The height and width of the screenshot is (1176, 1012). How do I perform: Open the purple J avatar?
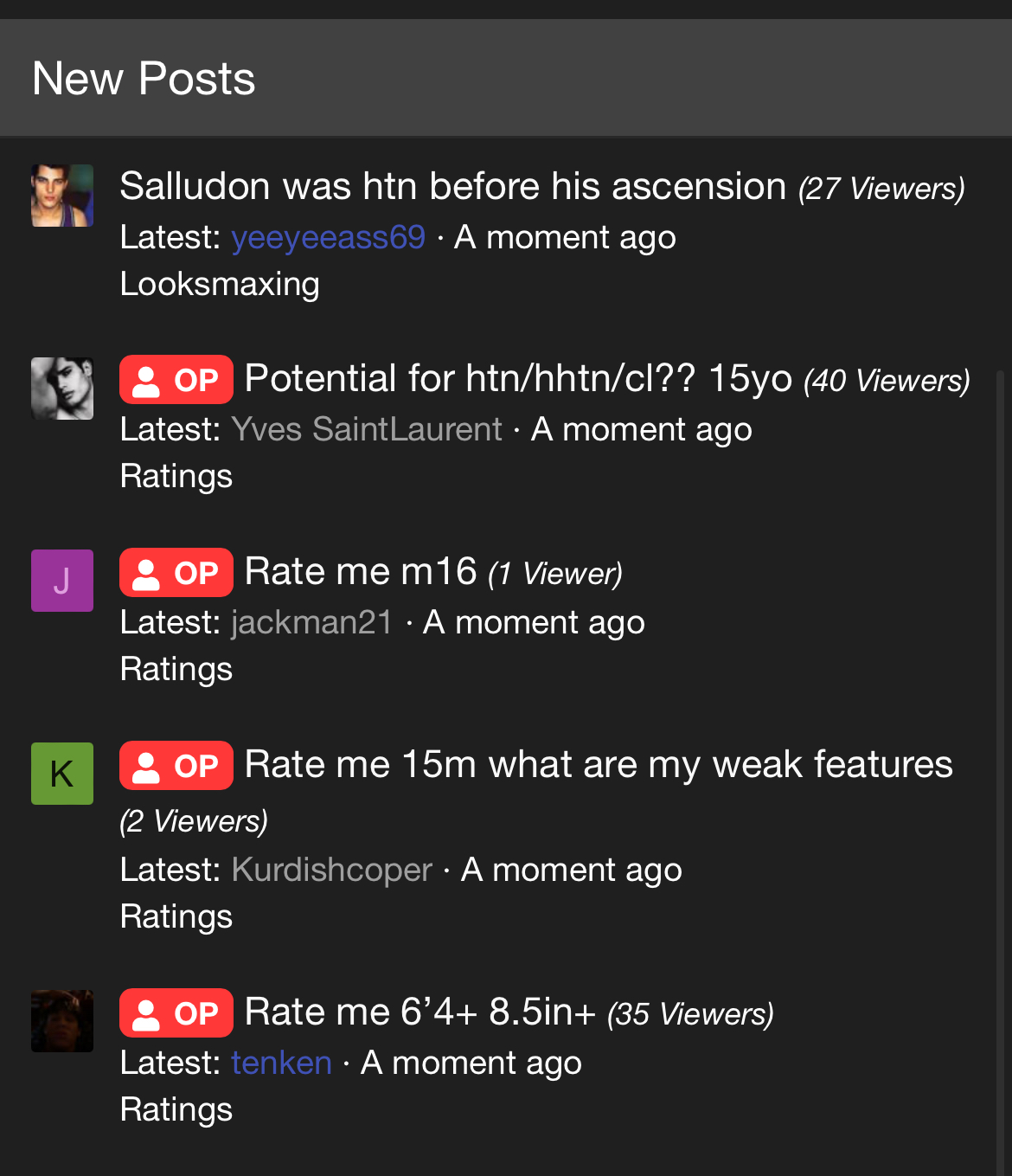62,581
